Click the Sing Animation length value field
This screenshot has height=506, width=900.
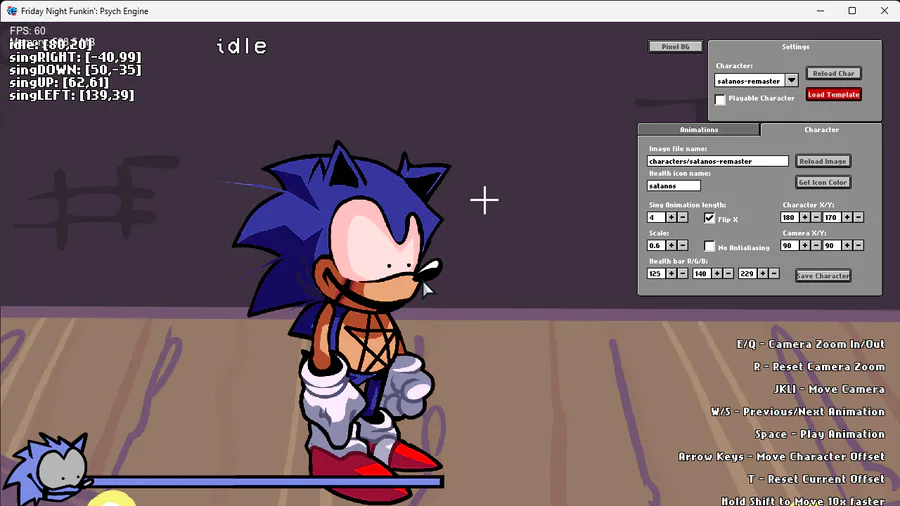pos(655,217)
